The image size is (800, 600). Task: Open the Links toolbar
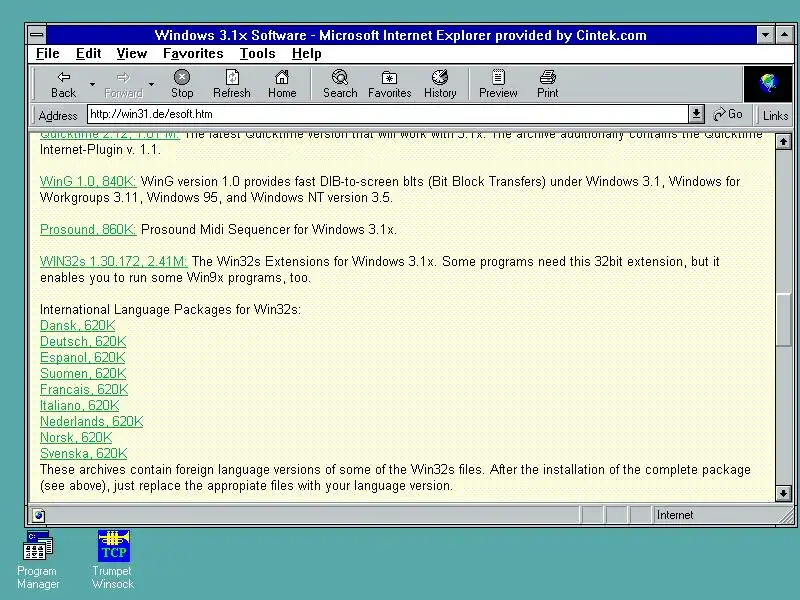[x=776, y=115]
